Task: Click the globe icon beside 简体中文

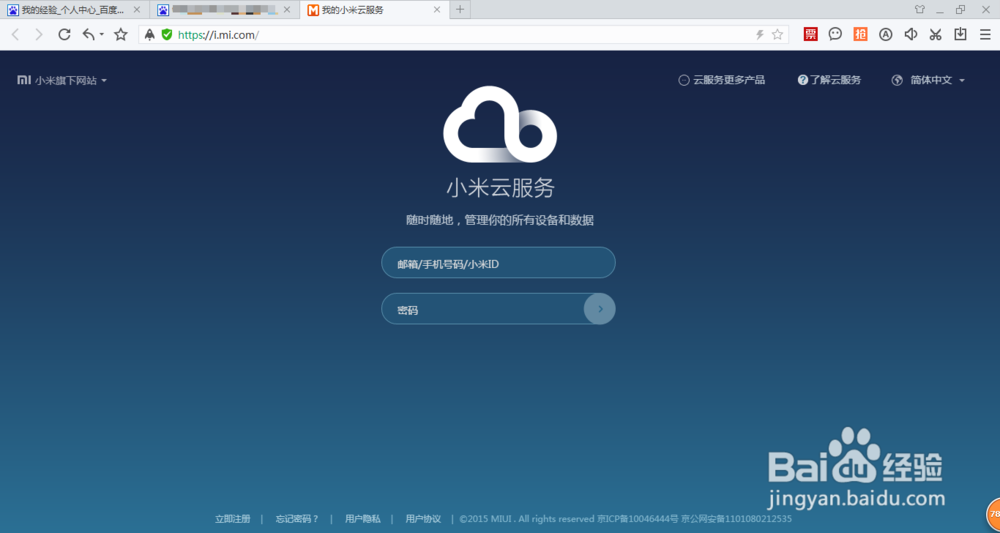Action: click(x=897, y=80)
